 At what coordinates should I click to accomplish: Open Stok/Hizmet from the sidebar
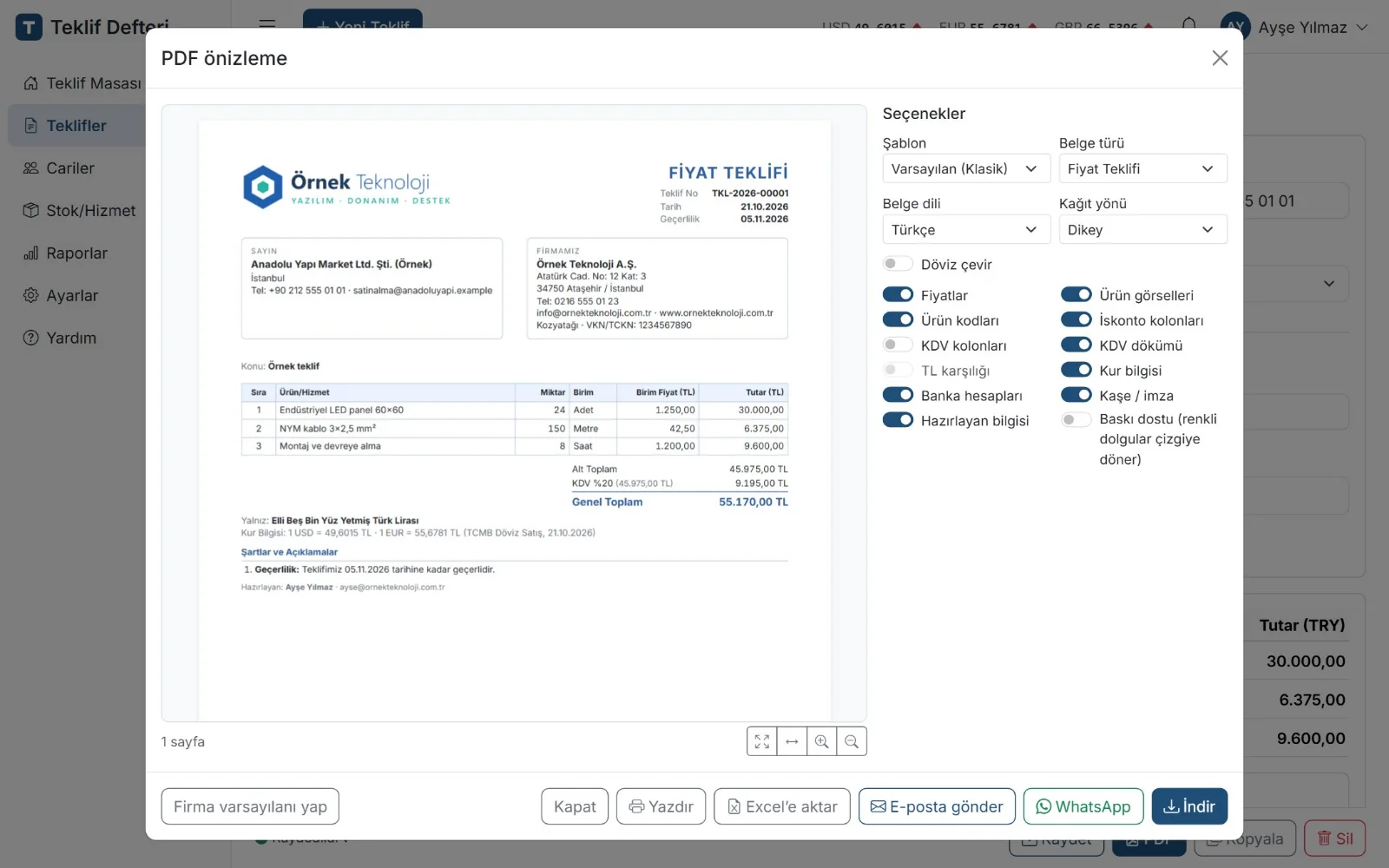coord(76,211)
